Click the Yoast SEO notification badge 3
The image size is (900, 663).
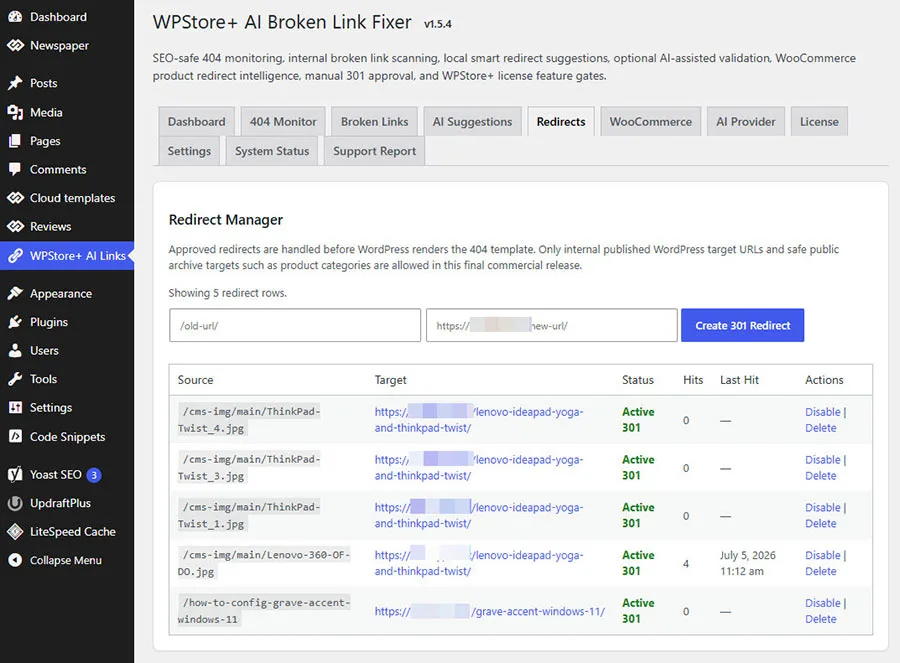point(94,475)
